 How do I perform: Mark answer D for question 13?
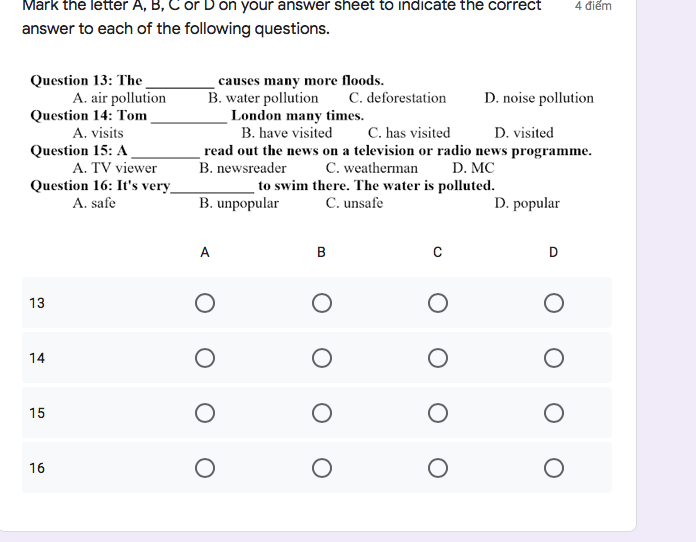tap(554, 303)
